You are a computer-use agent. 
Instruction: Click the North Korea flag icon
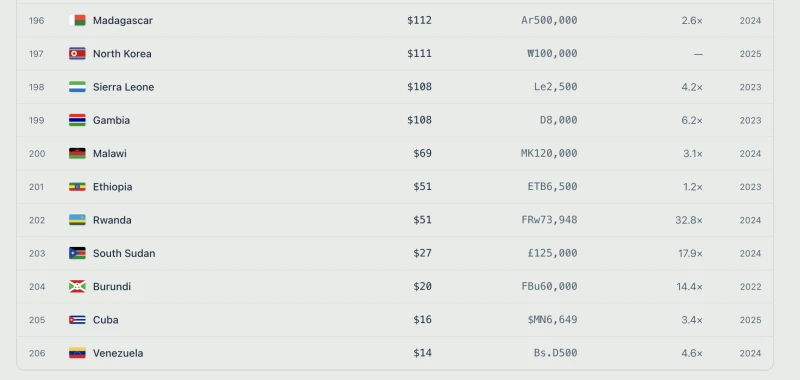(78, 54)
